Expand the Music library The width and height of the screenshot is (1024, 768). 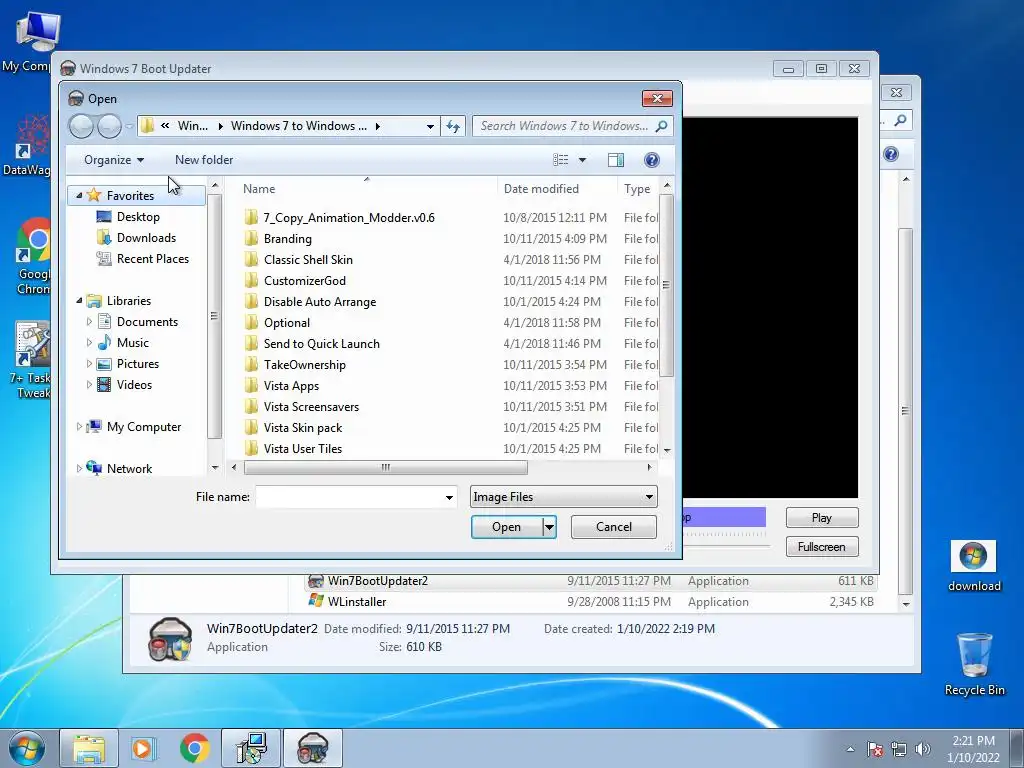tap(89, 343)
